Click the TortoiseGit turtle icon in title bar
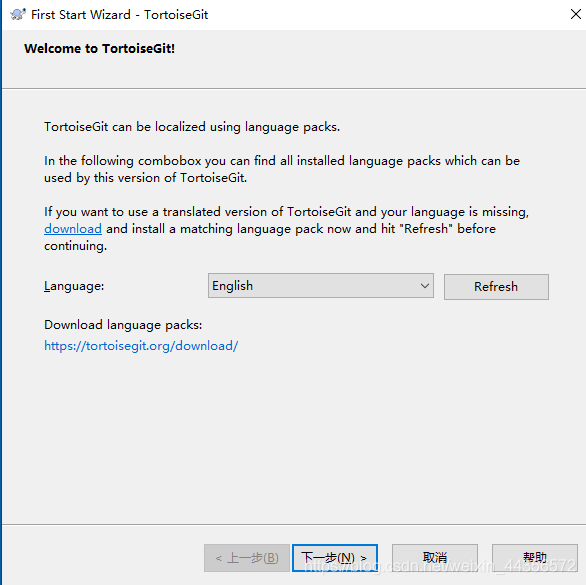 (18, 15)
